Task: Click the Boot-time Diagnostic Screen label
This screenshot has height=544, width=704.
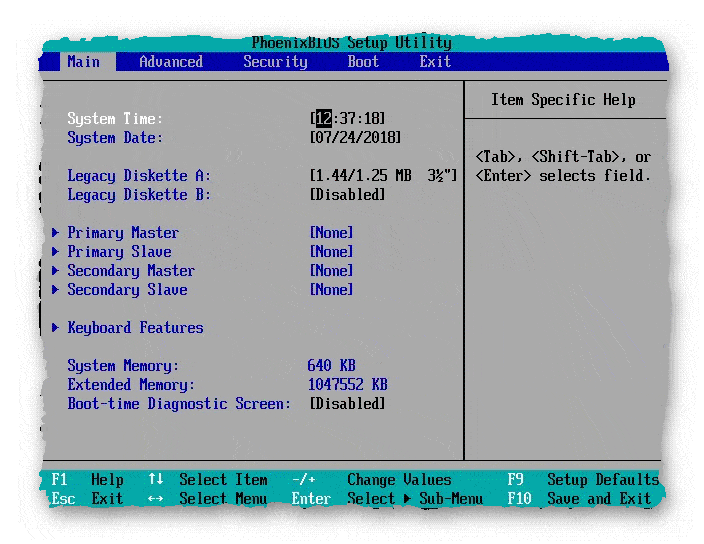Action: coord(179,404)
